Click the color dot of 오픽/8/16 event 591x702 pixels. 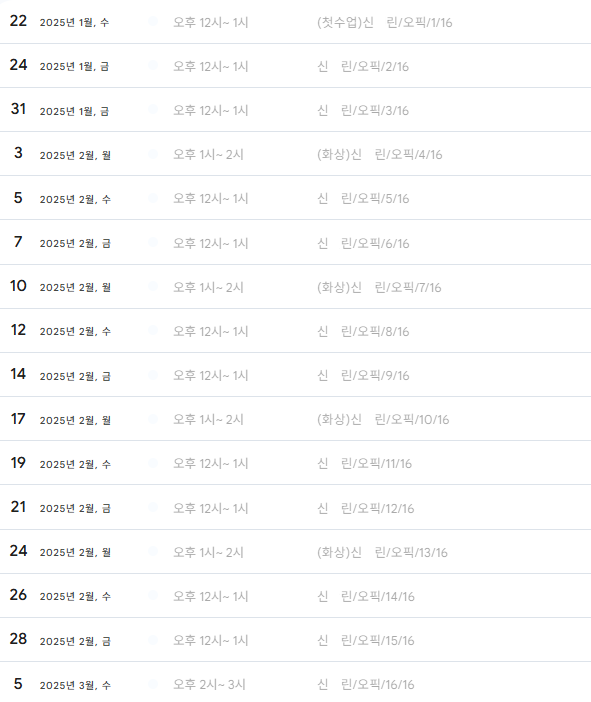pos(153,330)
